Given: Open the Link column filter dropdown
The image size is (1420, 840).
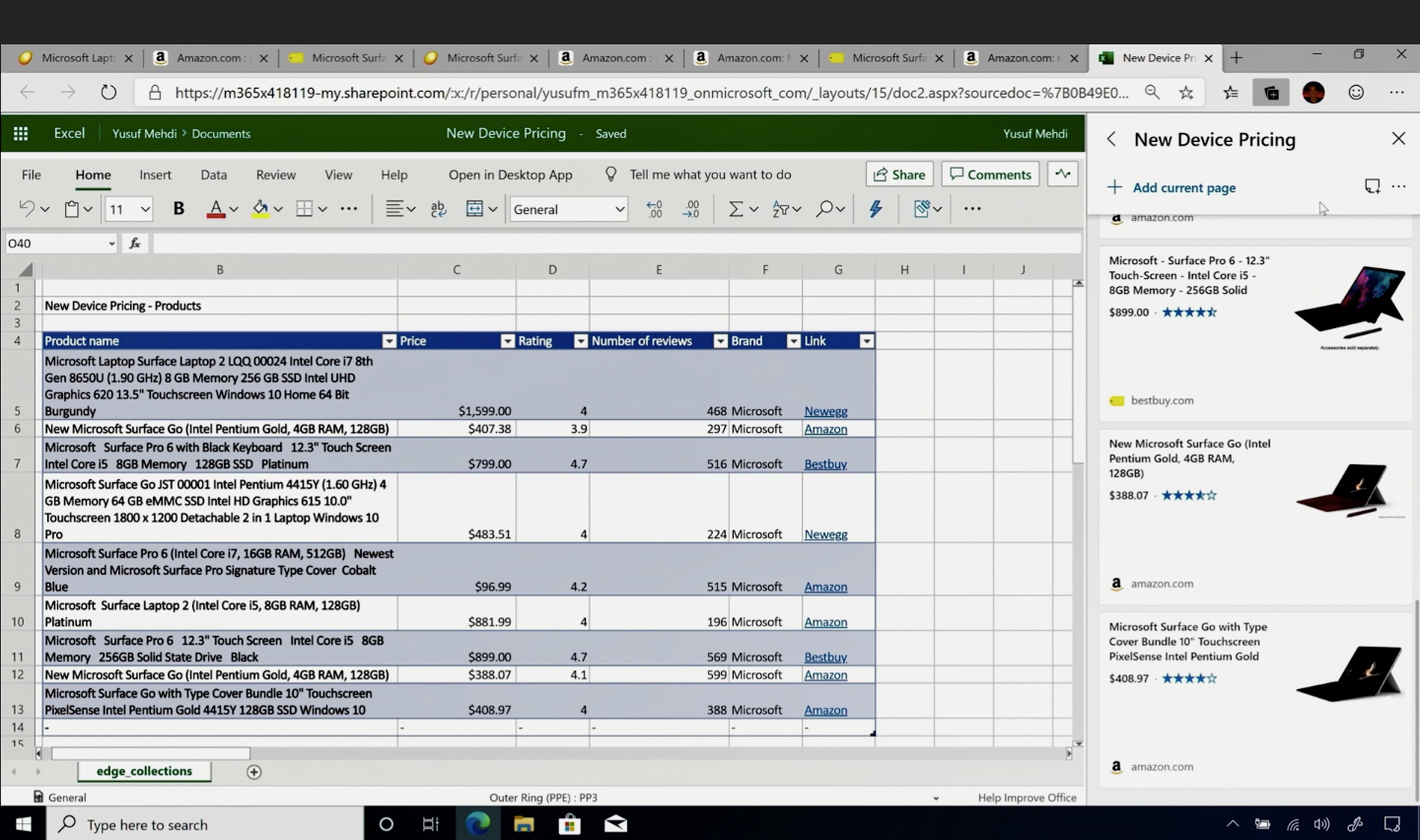Looking at the screenshot, I should 866,341.
